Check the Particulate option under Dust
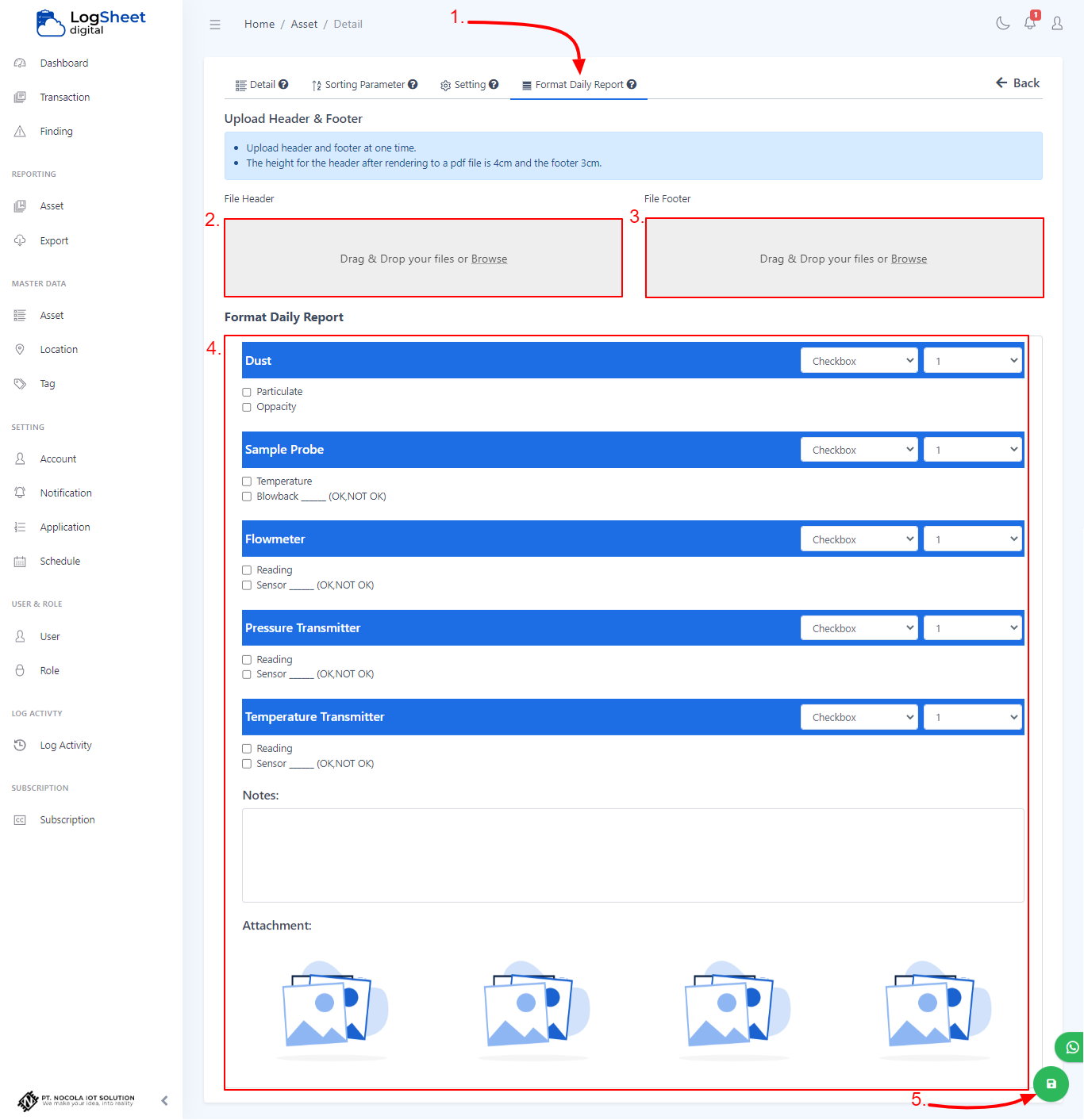Viewport: 1084px width, 1120px height. coord(246,391)
